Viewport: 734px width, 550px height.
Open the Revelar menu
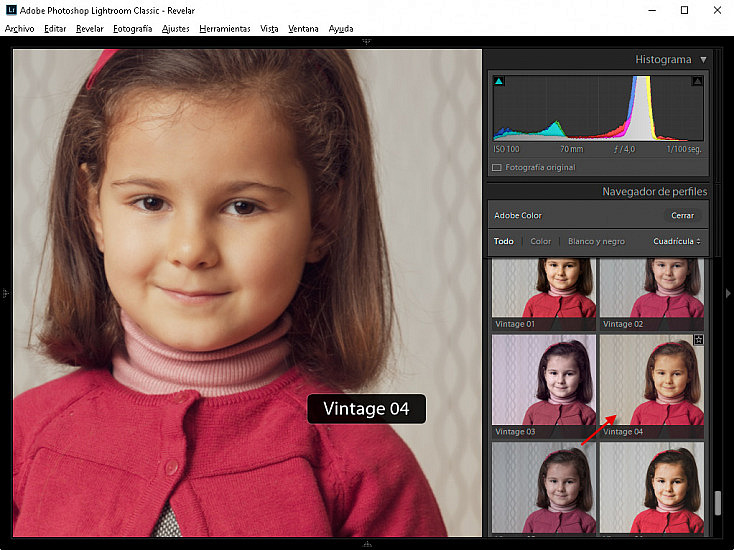[89, 29]
